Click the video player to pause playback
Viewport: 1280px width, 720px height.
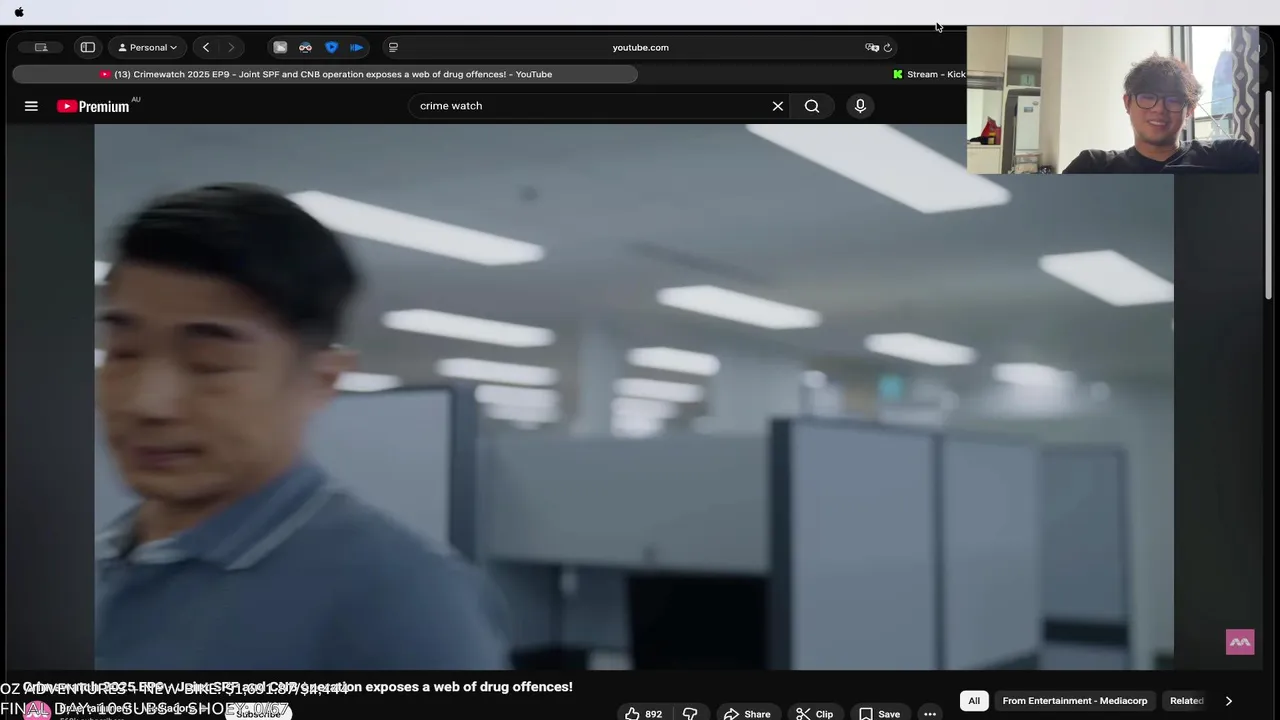(634, 396)
